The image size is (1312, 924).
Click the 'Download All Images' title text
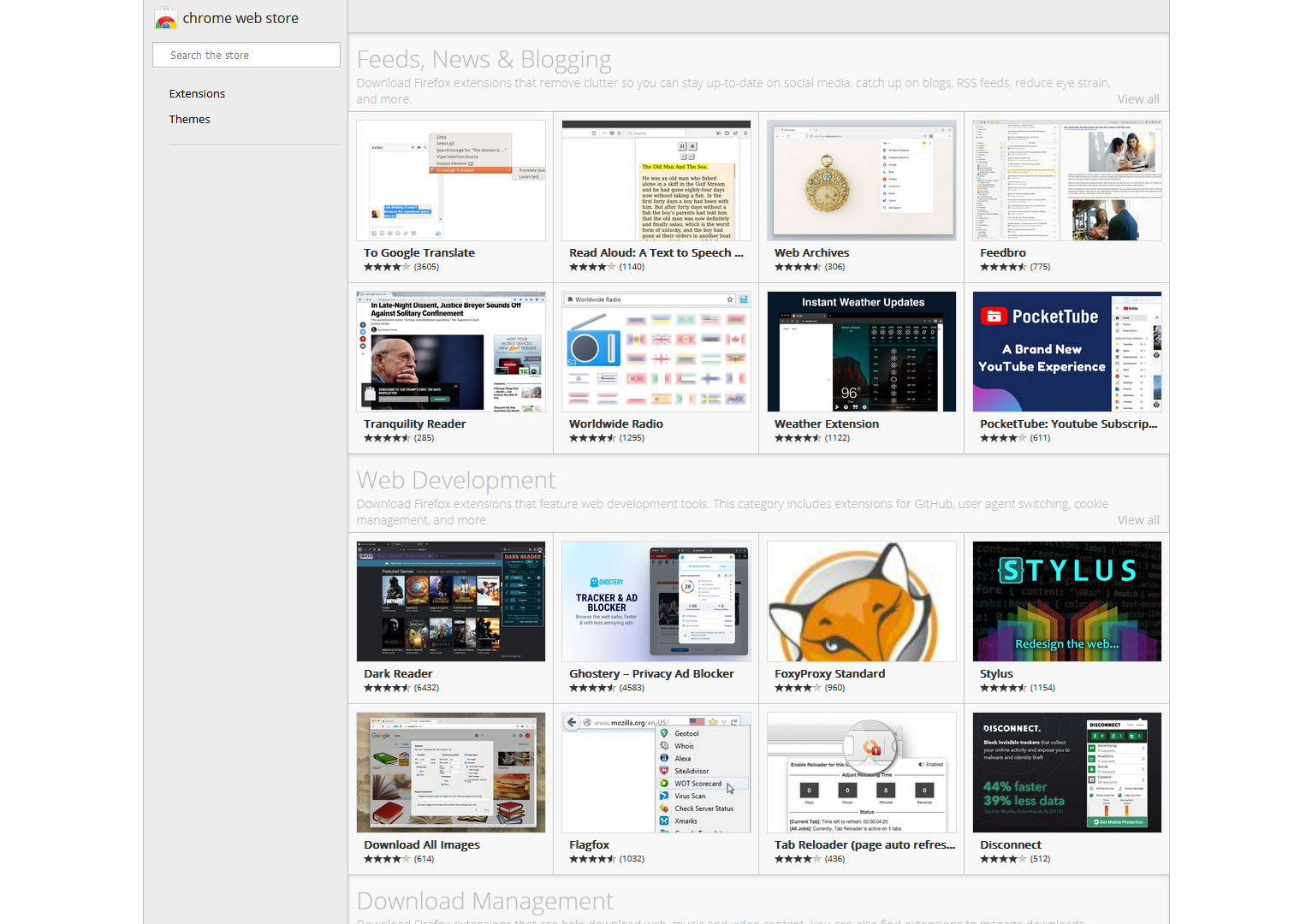(x=422, y=844)
